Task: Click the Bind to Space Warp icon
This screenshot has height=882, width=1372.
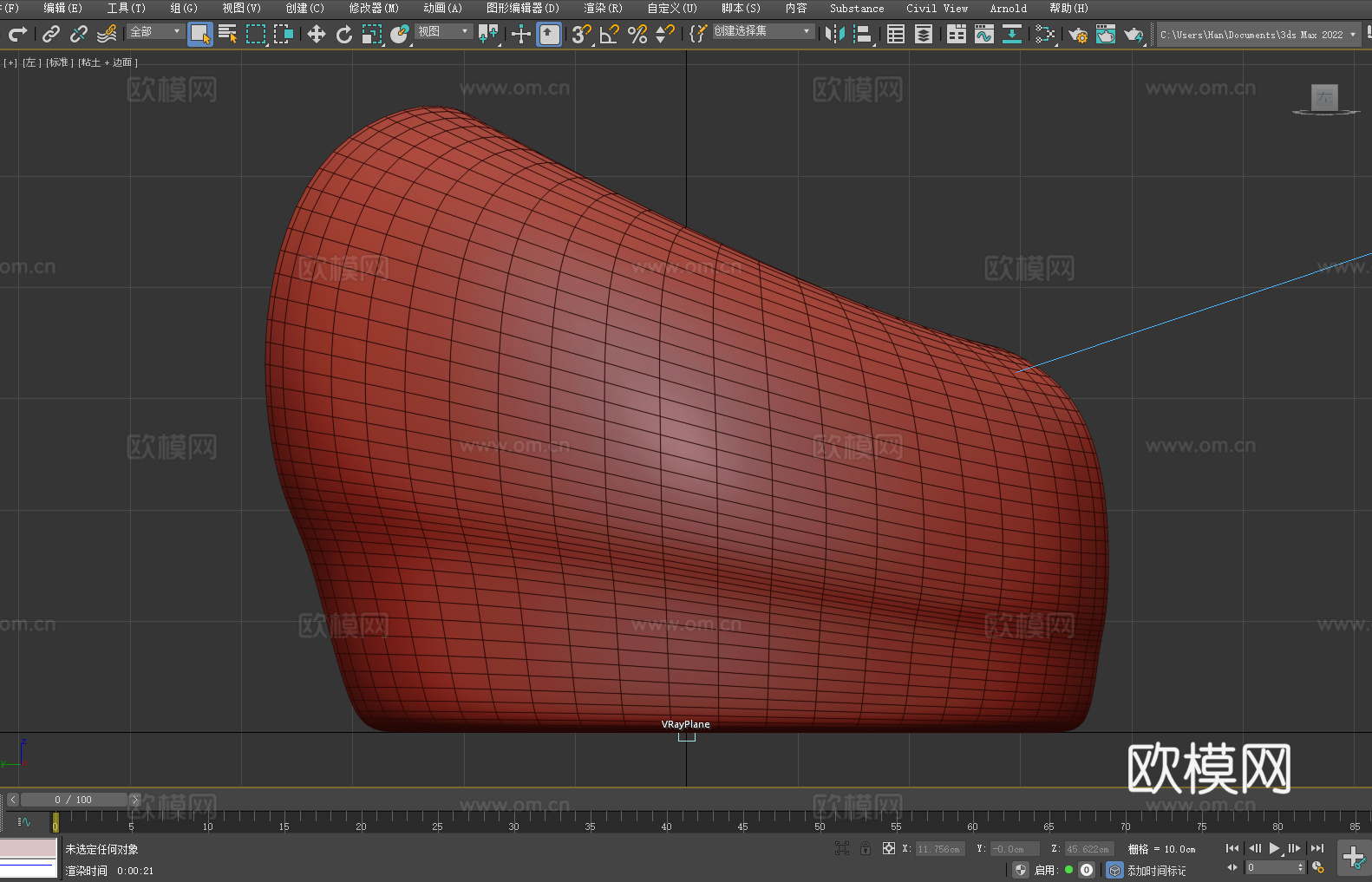Action: [107, 34]
